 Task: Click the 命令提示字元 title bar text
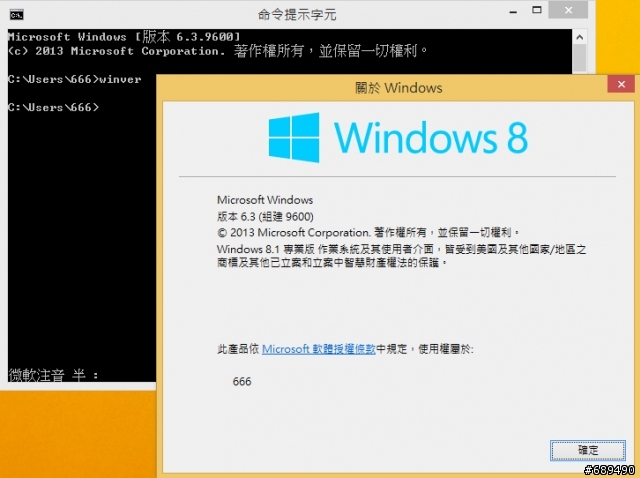pos(297,15)
